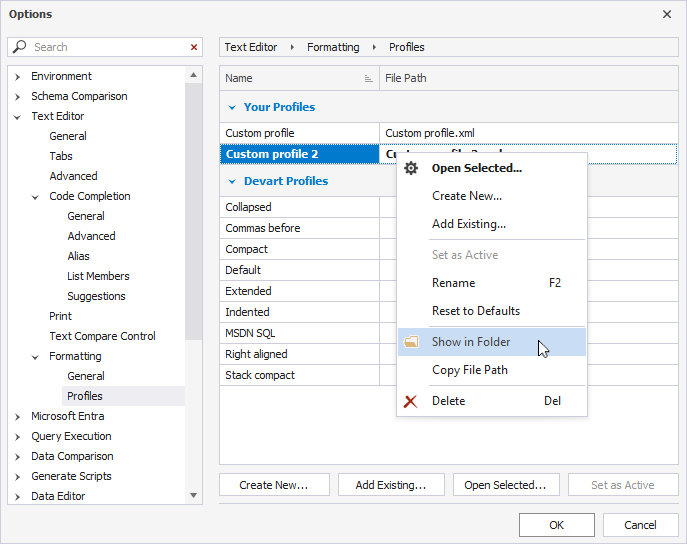Type in the Search input field
The height and width of the screenshot is (544, 687).
pos(105,47)
